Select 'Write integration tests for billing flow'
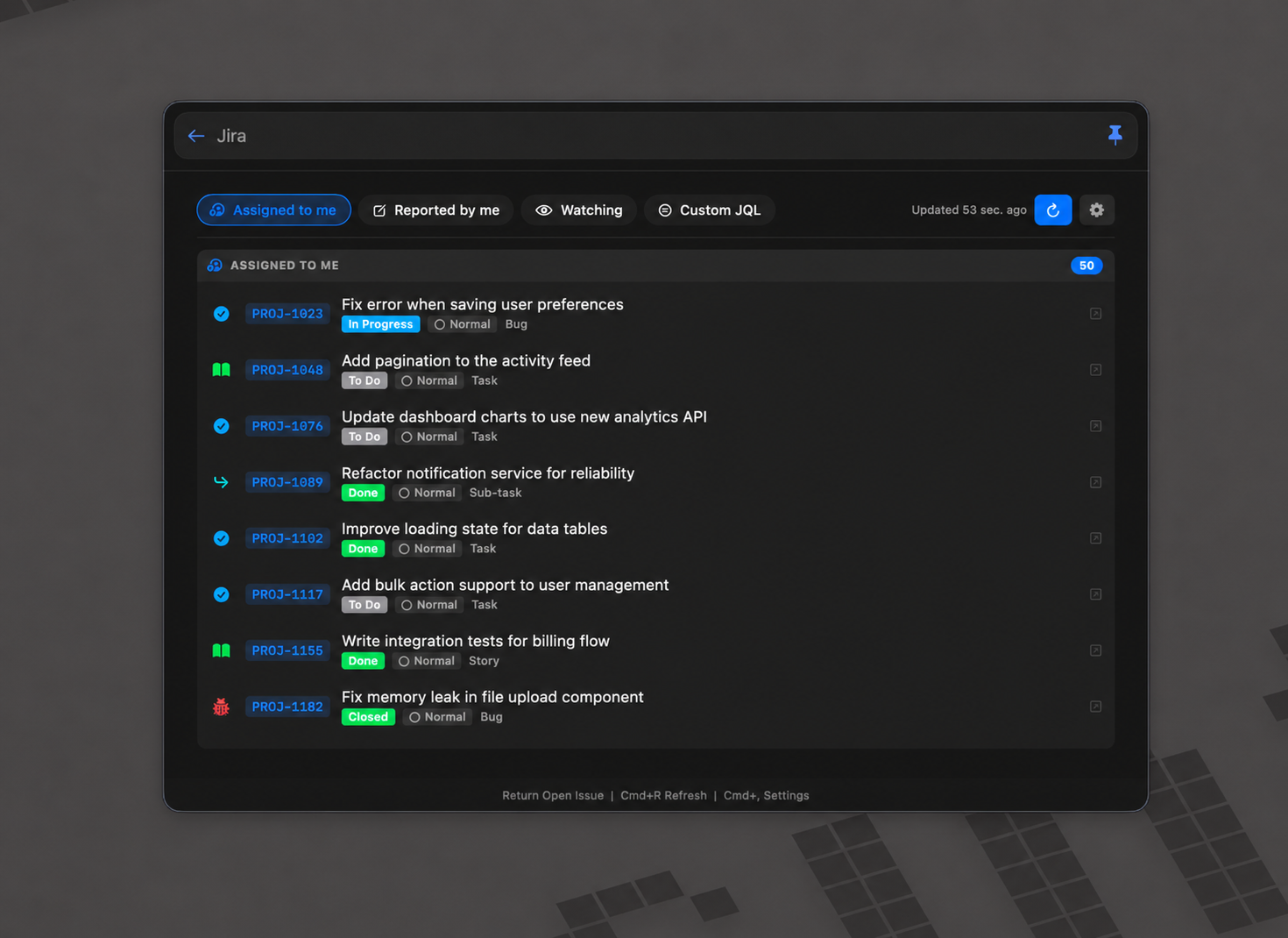This screenshot has height=938, width=1288. tap(476, 641)
